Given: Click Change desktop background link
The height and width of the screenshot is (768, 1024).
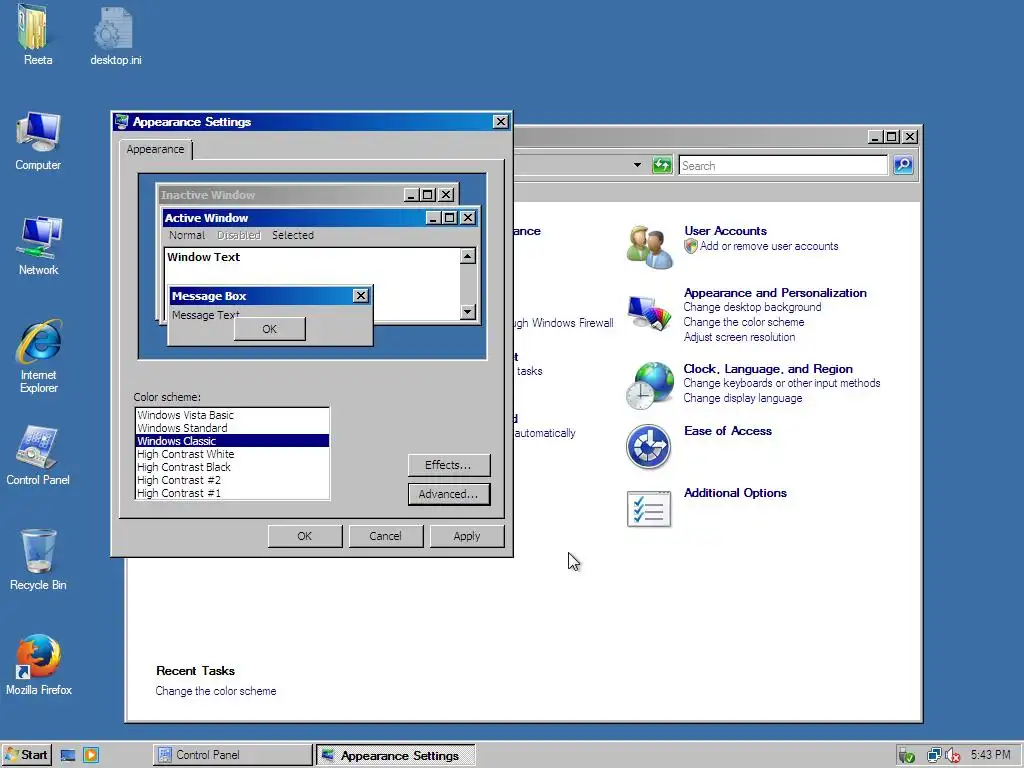Looking at the screenshot, I should pyautogui.click(x=752, y=307).
